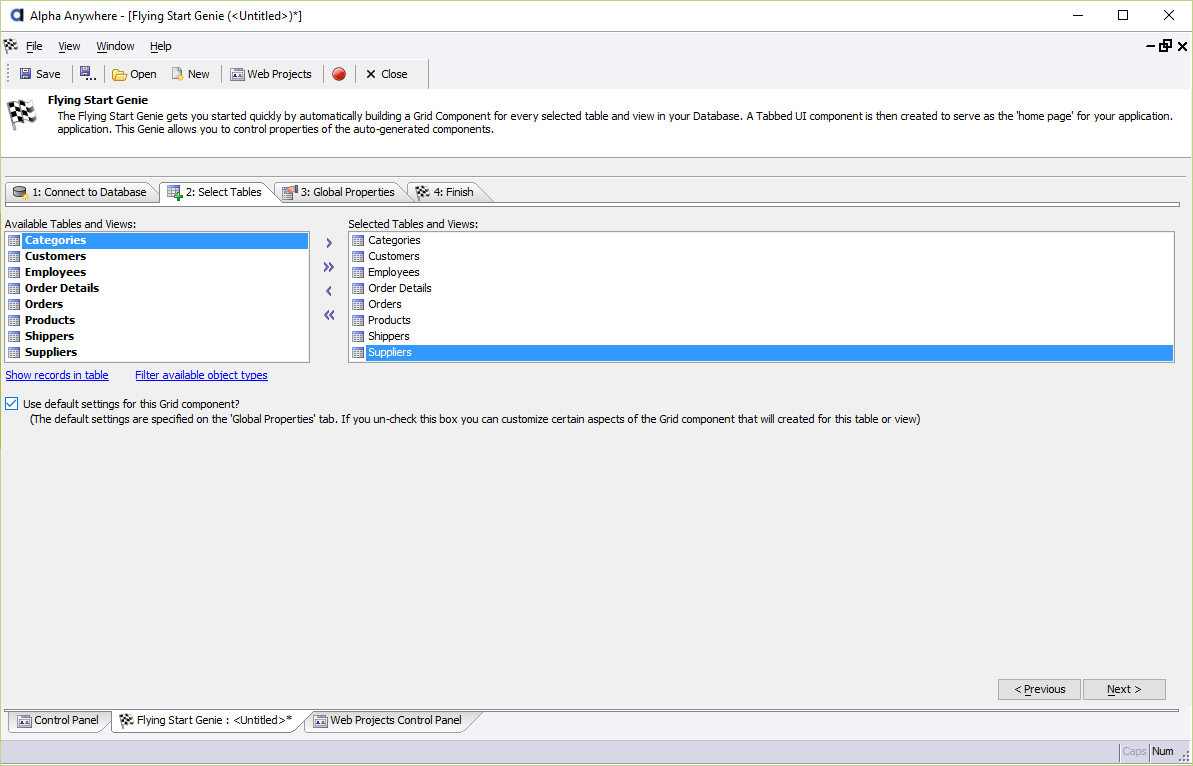Click the Save As icon with dots
Image resolution: width=1193 pixels, height=766 pixels.
[x=87, y=74]
